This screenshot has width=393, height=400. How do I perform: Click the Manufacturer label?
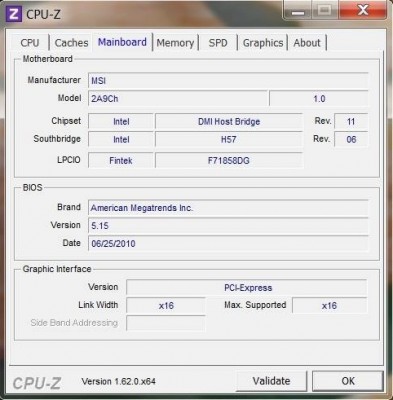point(54,80)
